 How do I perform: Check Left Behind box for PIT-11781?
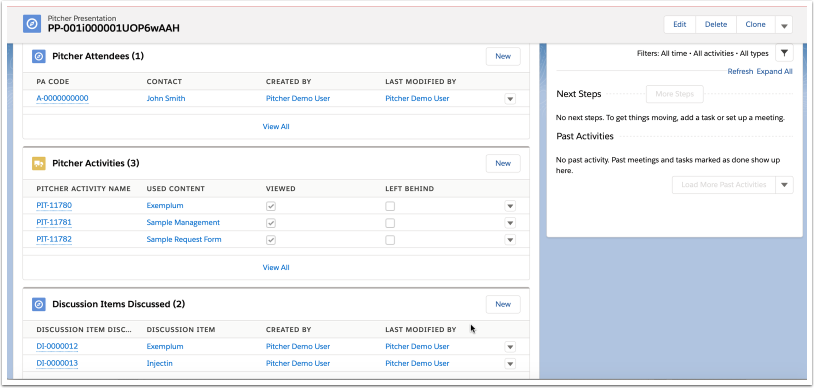pyautogui.click(x=390, y=223)
